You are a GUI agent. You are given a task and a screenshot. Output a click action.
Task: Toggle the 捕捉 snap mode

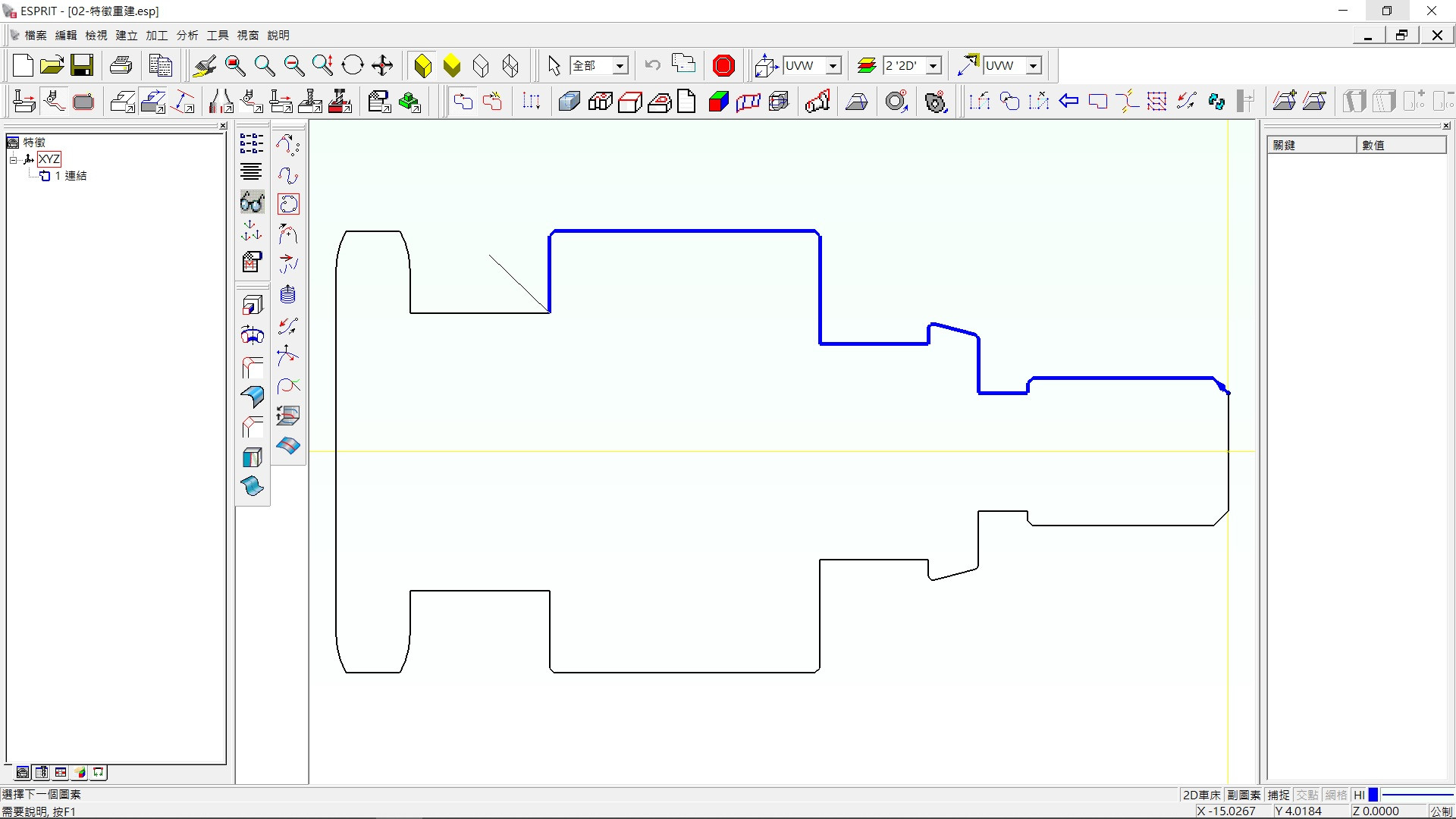[1278, 795]
